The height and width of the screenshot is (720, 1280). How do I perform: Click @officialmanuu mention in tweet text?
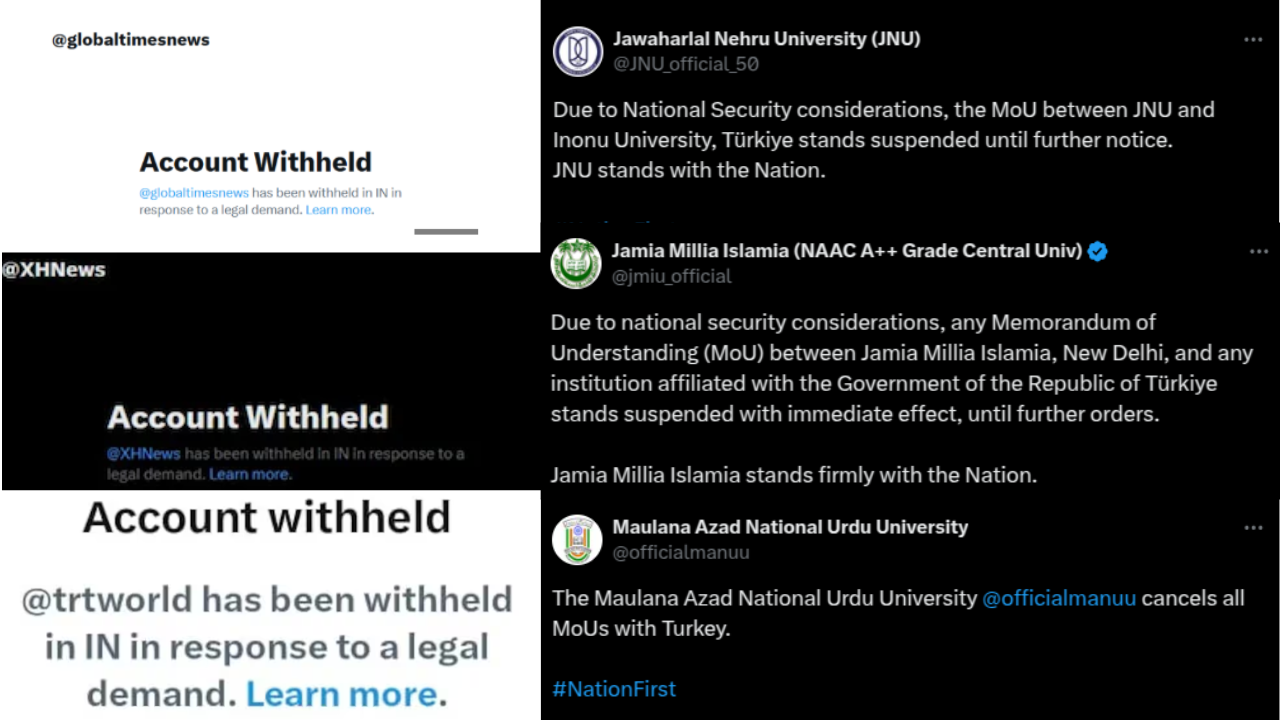click(x=1059, y=598)
